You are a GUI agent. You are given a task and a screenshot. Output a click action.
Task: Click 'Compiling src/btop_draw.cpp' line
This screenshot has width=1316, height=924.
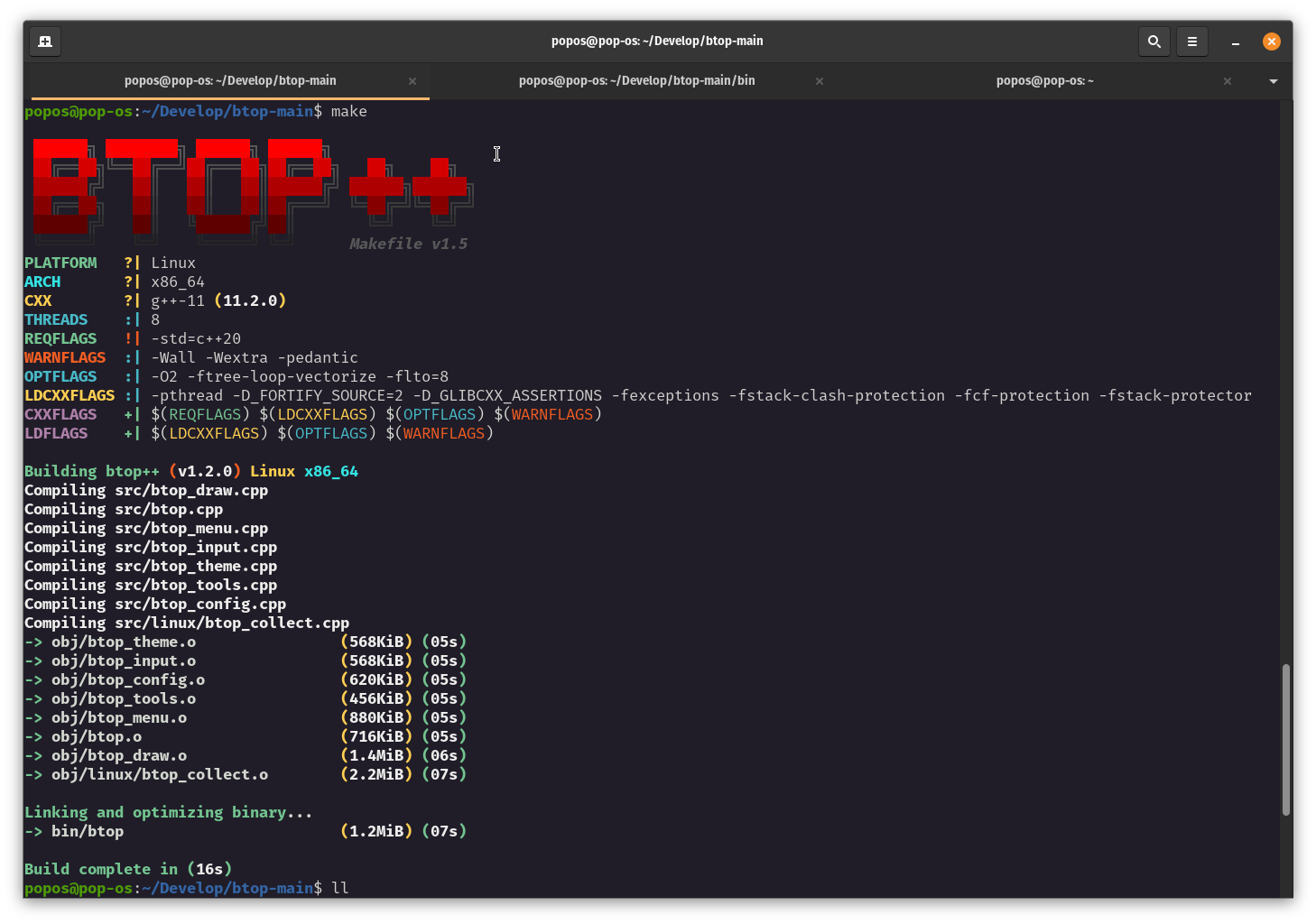(146, 490)
